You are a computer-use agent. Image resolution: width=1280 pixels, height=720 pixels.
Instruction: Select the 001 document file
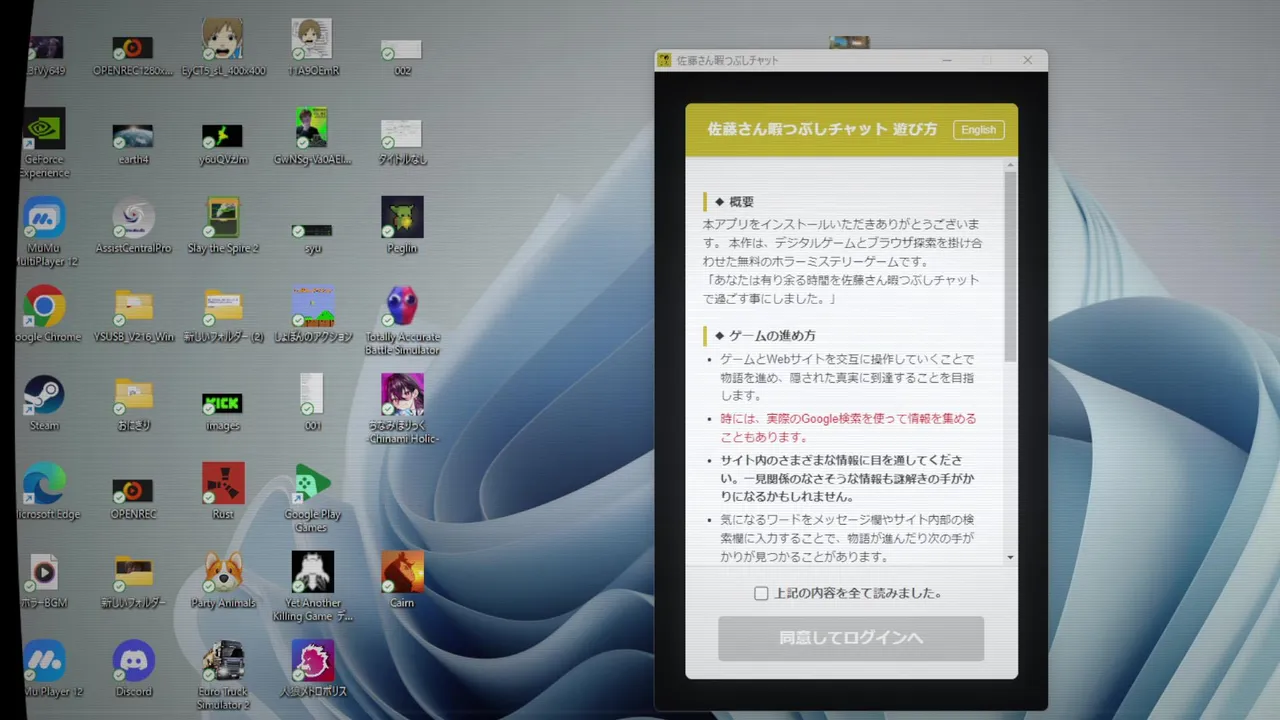pyautogui.click(x=311, y=395)
